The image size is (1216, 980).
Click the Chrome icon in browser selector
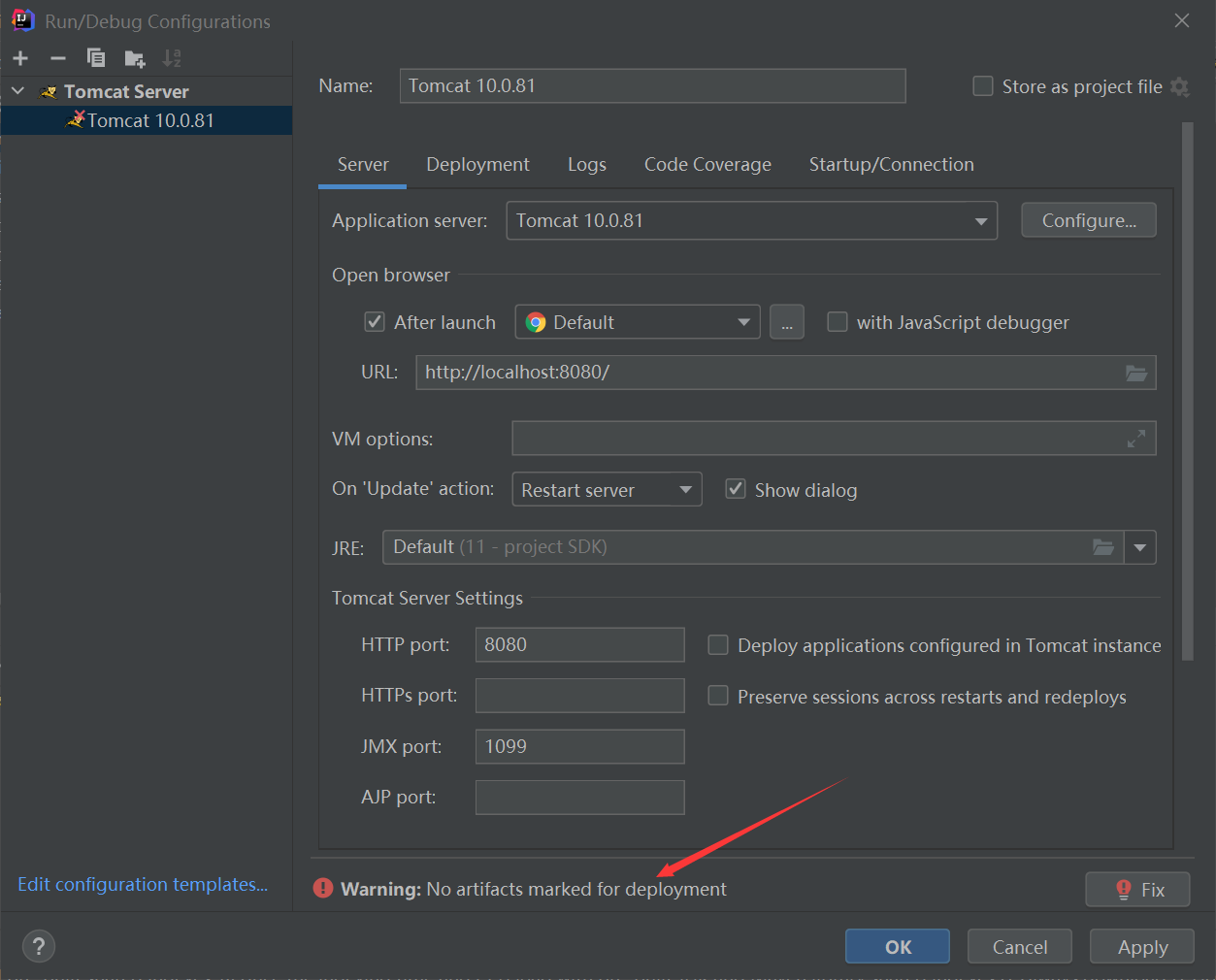(x=536, y=322)
